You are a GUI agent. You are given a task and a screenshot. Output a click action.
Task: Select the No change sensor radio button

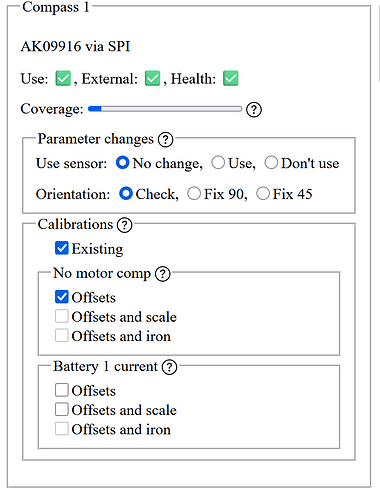pyautogui.click(x=122, y=163)
